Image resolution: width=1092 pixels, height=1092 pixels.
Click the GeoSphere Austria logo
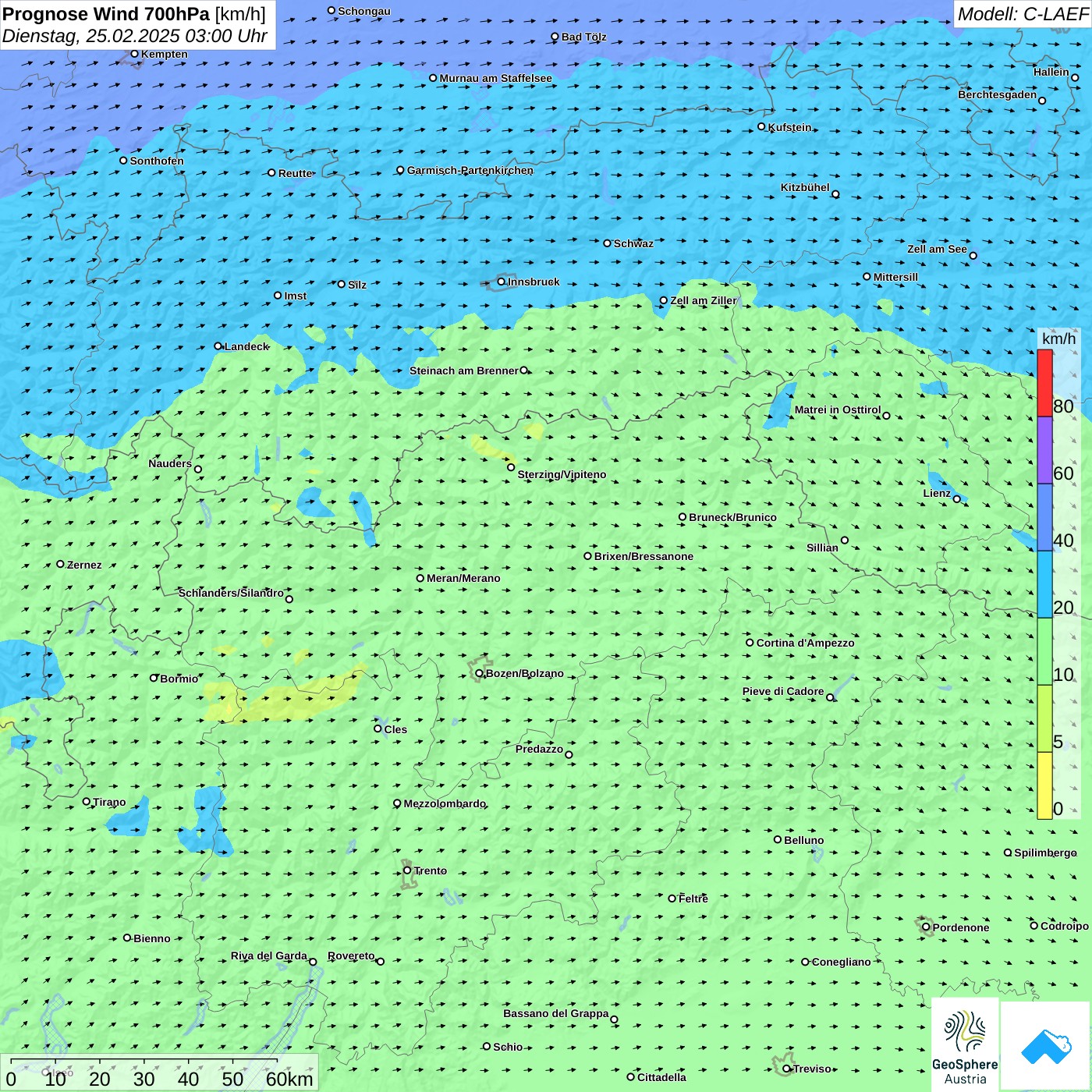click(x=965, y=1044)
